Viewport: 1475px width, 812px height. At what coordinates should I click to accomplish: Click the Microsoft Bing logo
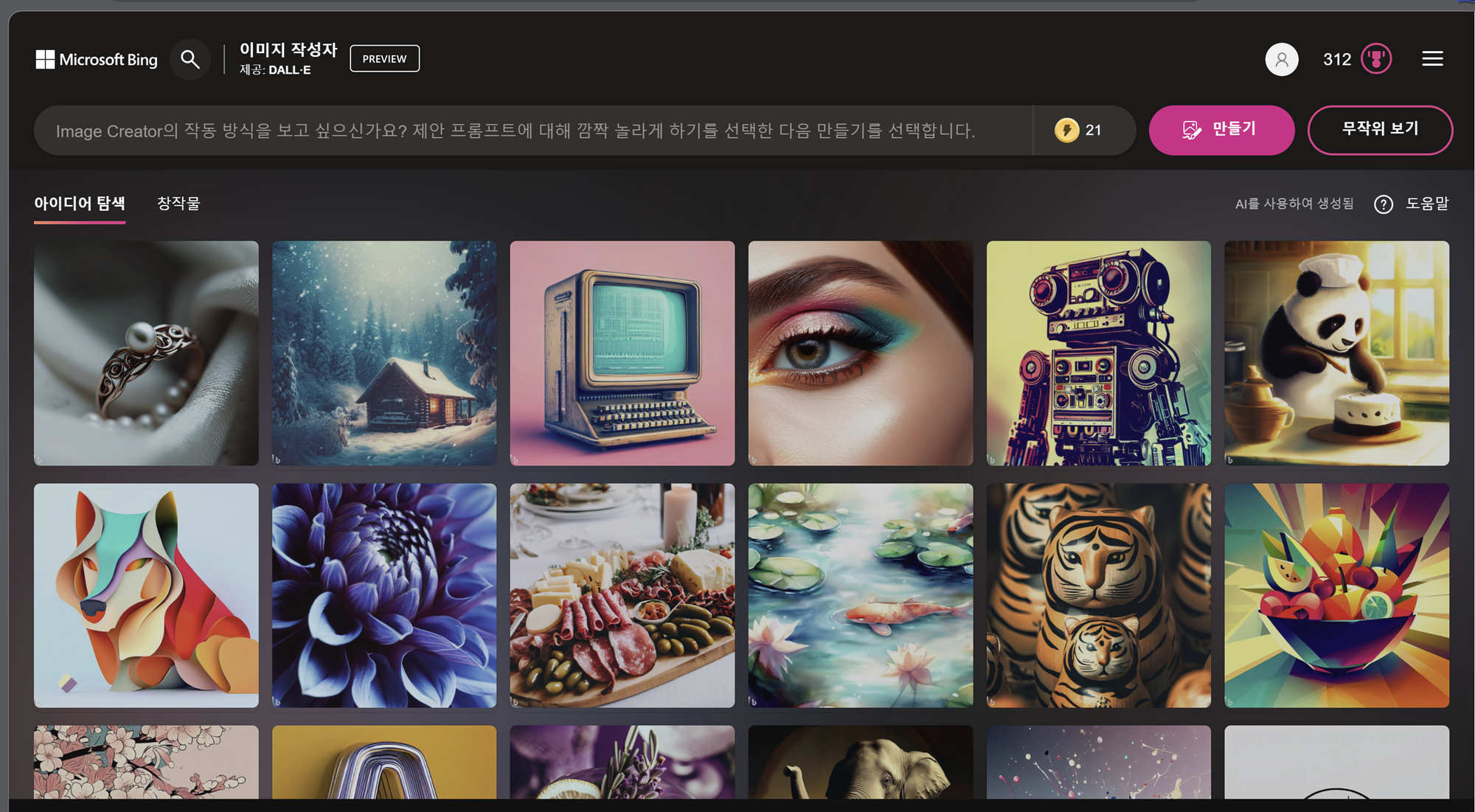tap(97, 60)
